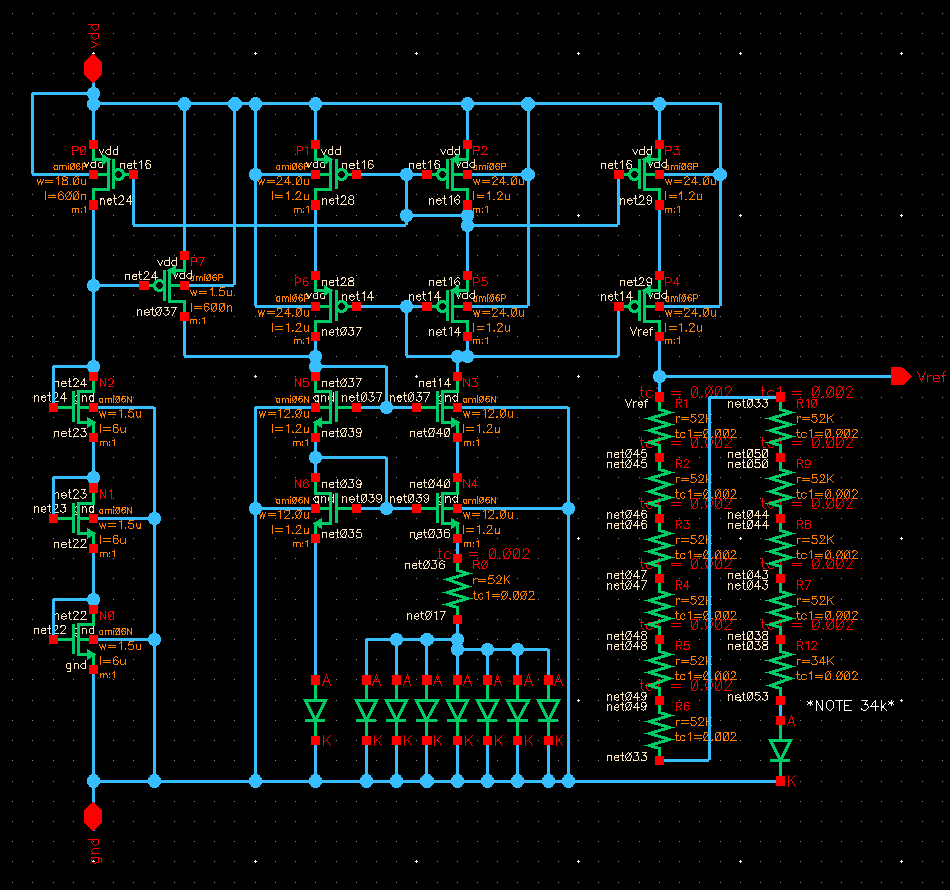Select the diode below resistor R12
Image resolution: width=950 pixels, height=890 pixels.
coord(781,750)
